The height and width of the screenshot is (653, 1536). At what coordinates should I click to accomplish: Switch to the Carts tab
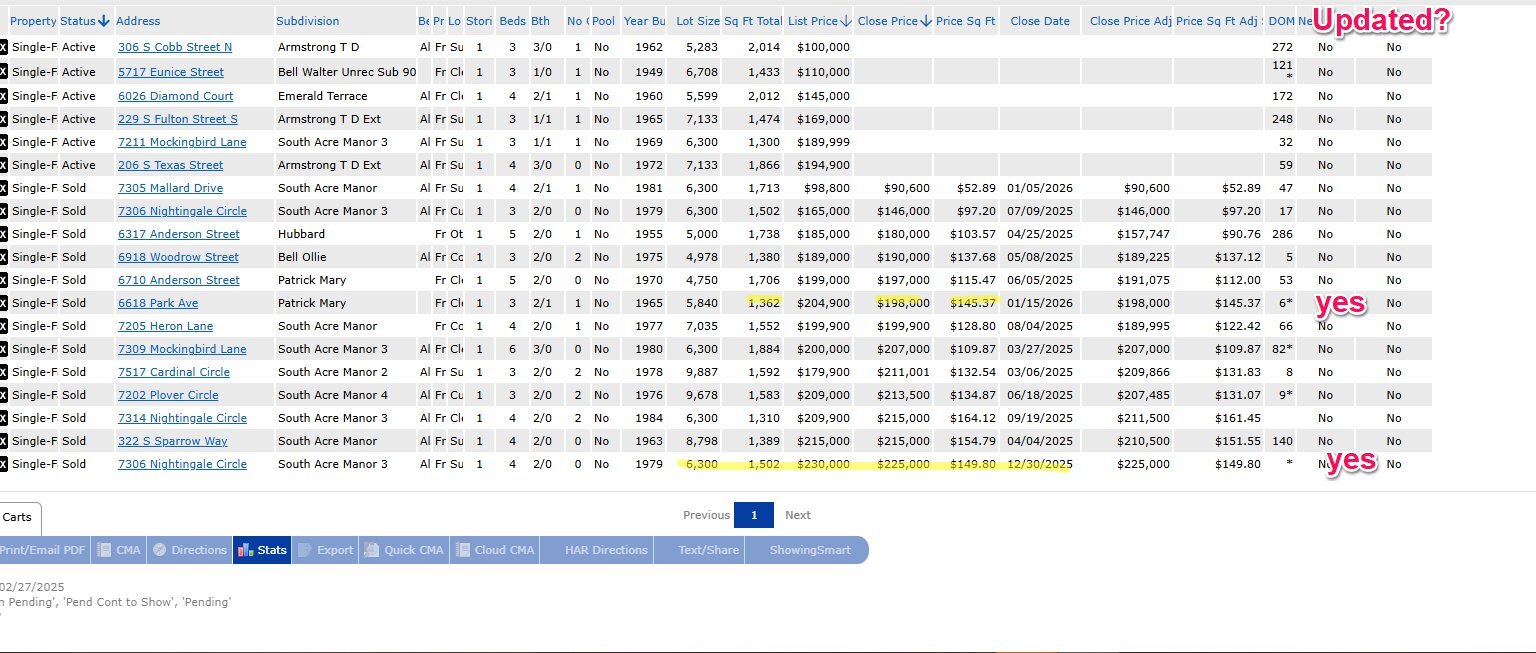click(18, 517)
